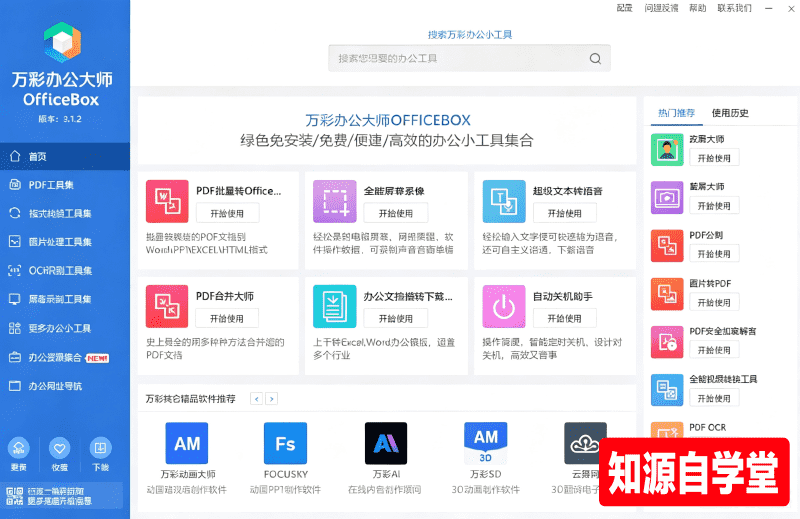800x519 pixels.
Task: Open the 全能屏幕录像 purple icon
Action: tap(335, 201)
